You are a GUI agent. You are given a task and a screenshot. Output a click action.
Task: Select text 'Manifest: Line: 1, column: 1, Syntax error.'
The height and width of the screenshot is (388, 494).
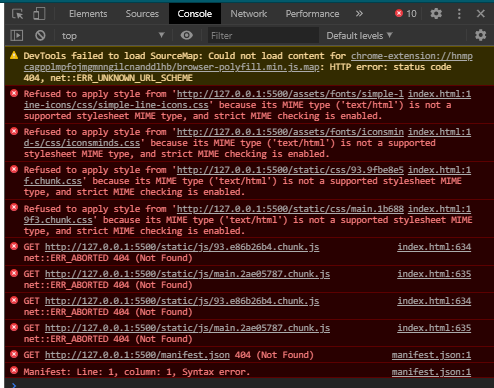137,372
